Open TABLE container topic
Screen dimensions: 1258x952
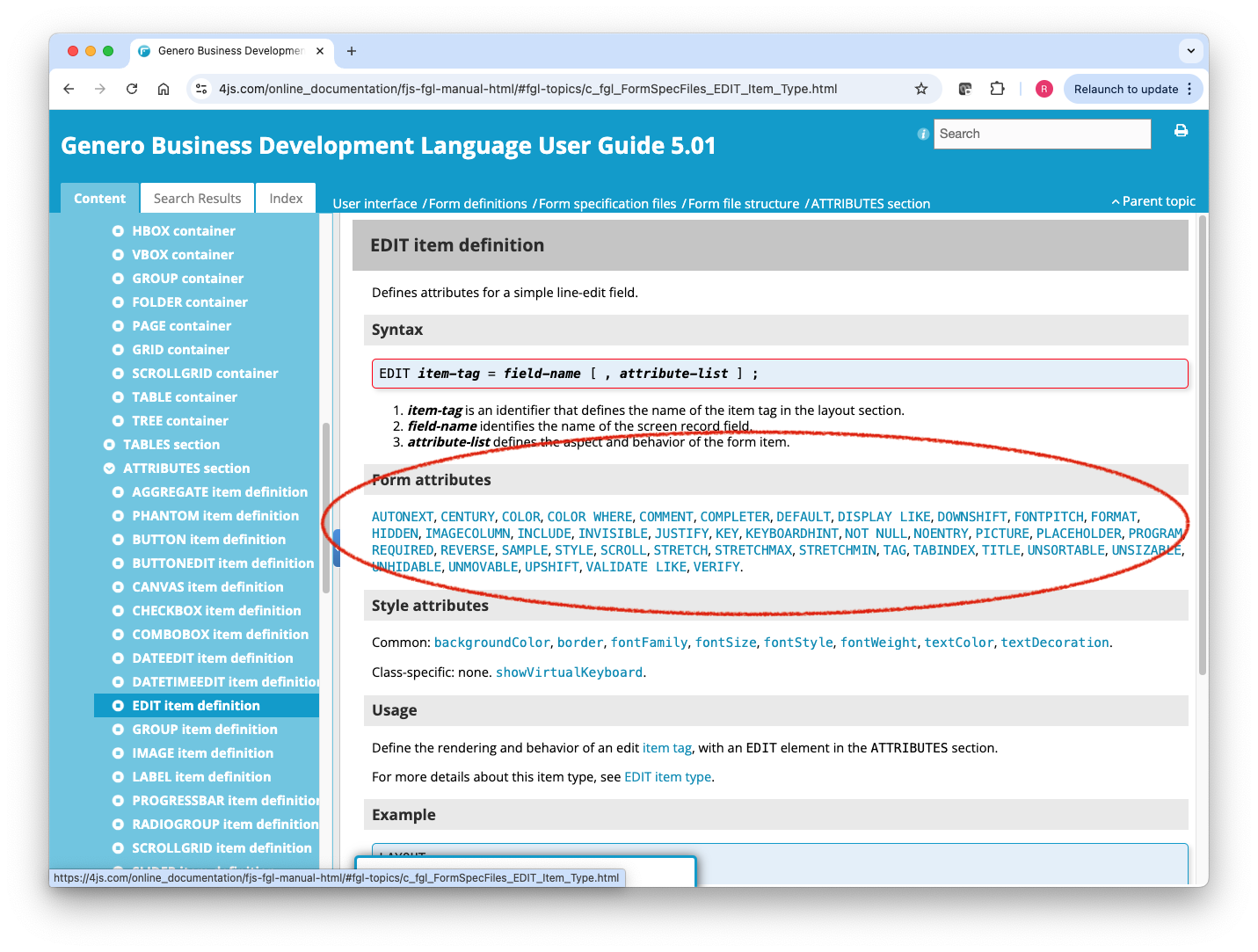pyautogui.click(x=185, y=397)
